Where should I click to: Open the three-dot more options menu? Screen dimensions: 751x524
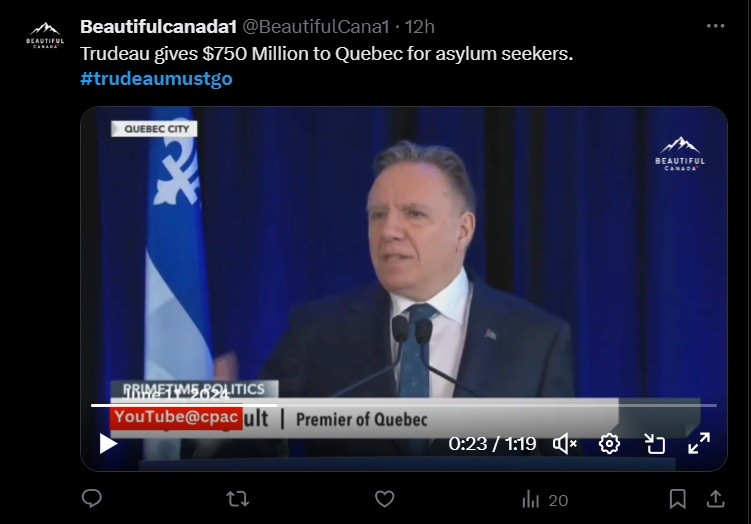tap(715, 26)
